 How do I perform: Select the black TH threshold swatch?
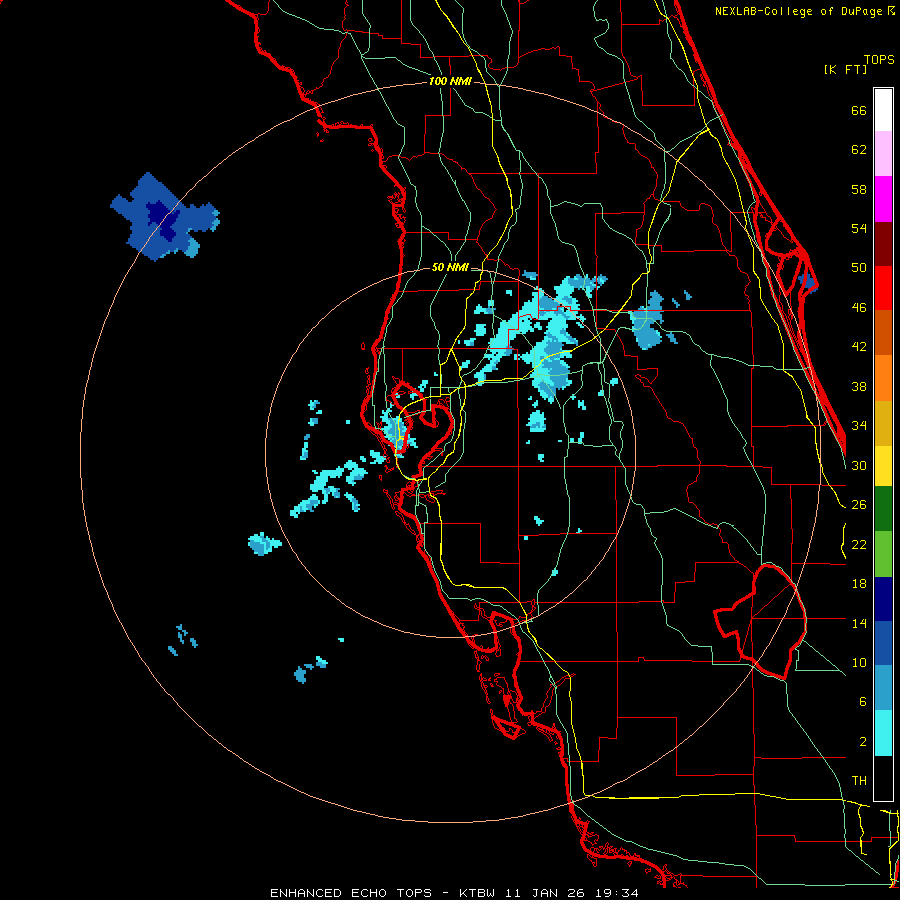(x=883, y=778)
